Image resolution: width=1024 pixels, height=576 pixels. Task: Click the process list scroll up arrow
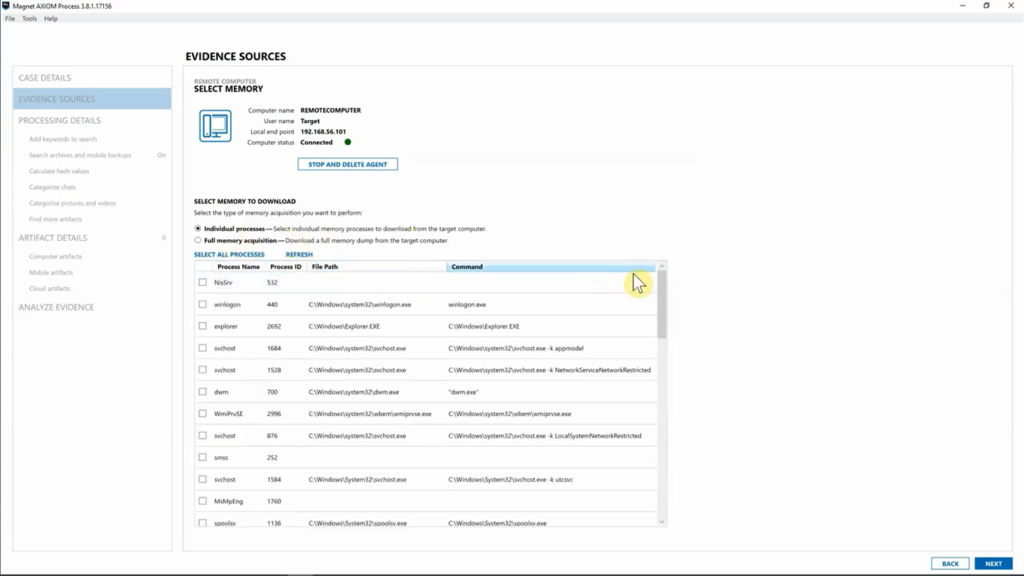(662, 266)
